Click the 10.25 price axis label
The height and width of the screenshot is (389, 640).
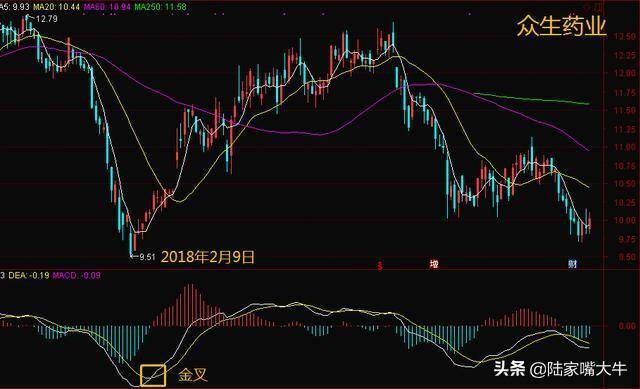pos(625,202)
